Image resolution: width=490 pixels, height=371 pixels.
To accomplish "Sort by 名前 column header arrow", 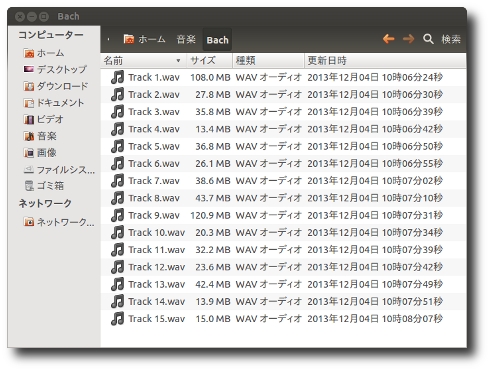I will coord(178,61).
